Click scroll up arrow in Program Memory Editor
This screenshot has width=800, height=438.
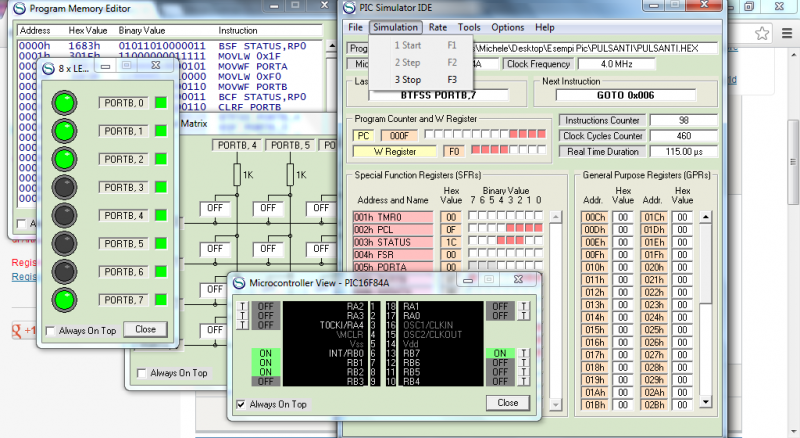[x=332, y=46]
